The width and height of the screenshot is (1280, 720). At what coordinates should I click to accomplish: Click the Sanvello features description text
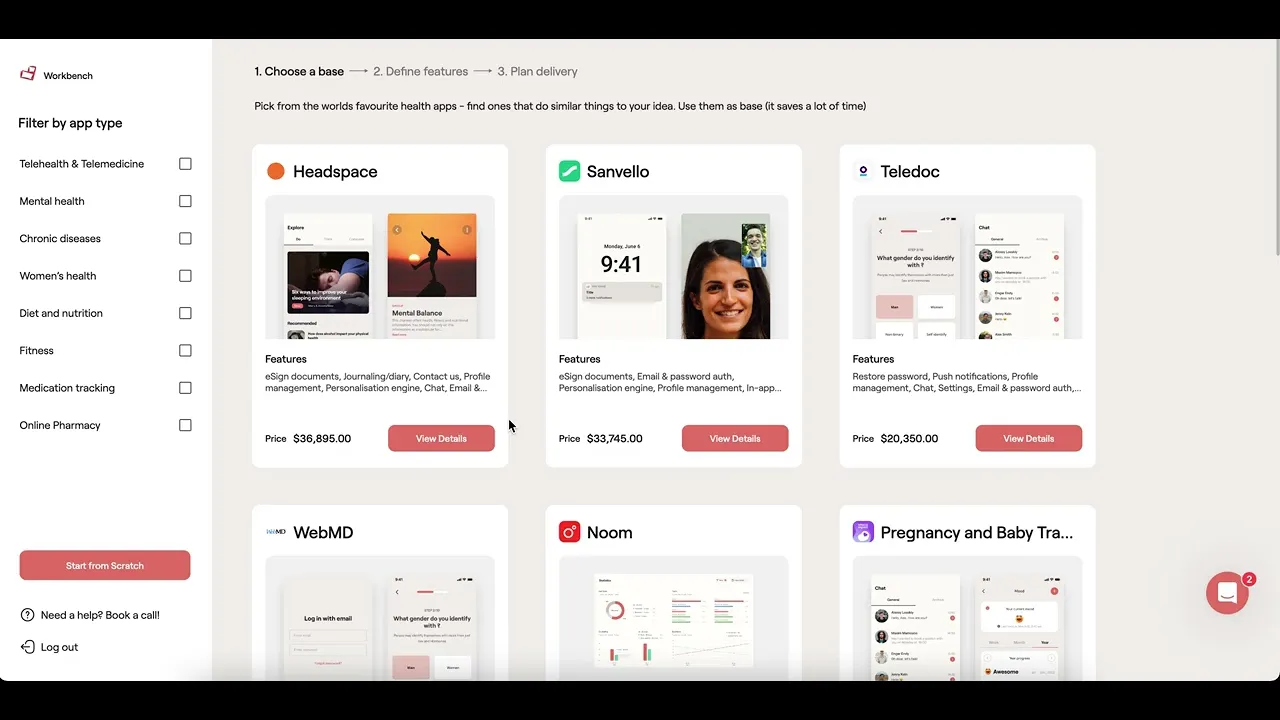671,382
